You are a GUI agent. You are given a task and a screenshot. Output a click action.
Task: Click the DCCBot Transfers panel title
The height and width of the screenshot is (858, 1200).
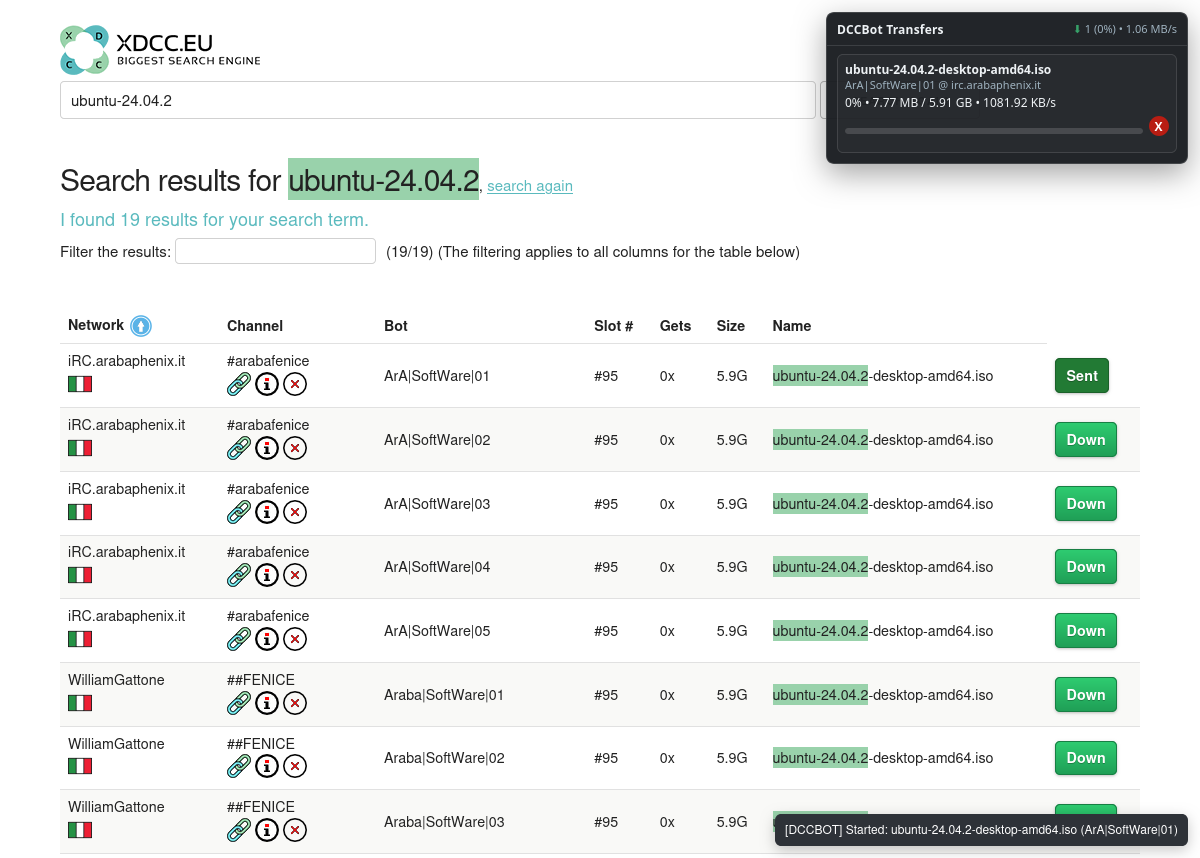point(890,30)
